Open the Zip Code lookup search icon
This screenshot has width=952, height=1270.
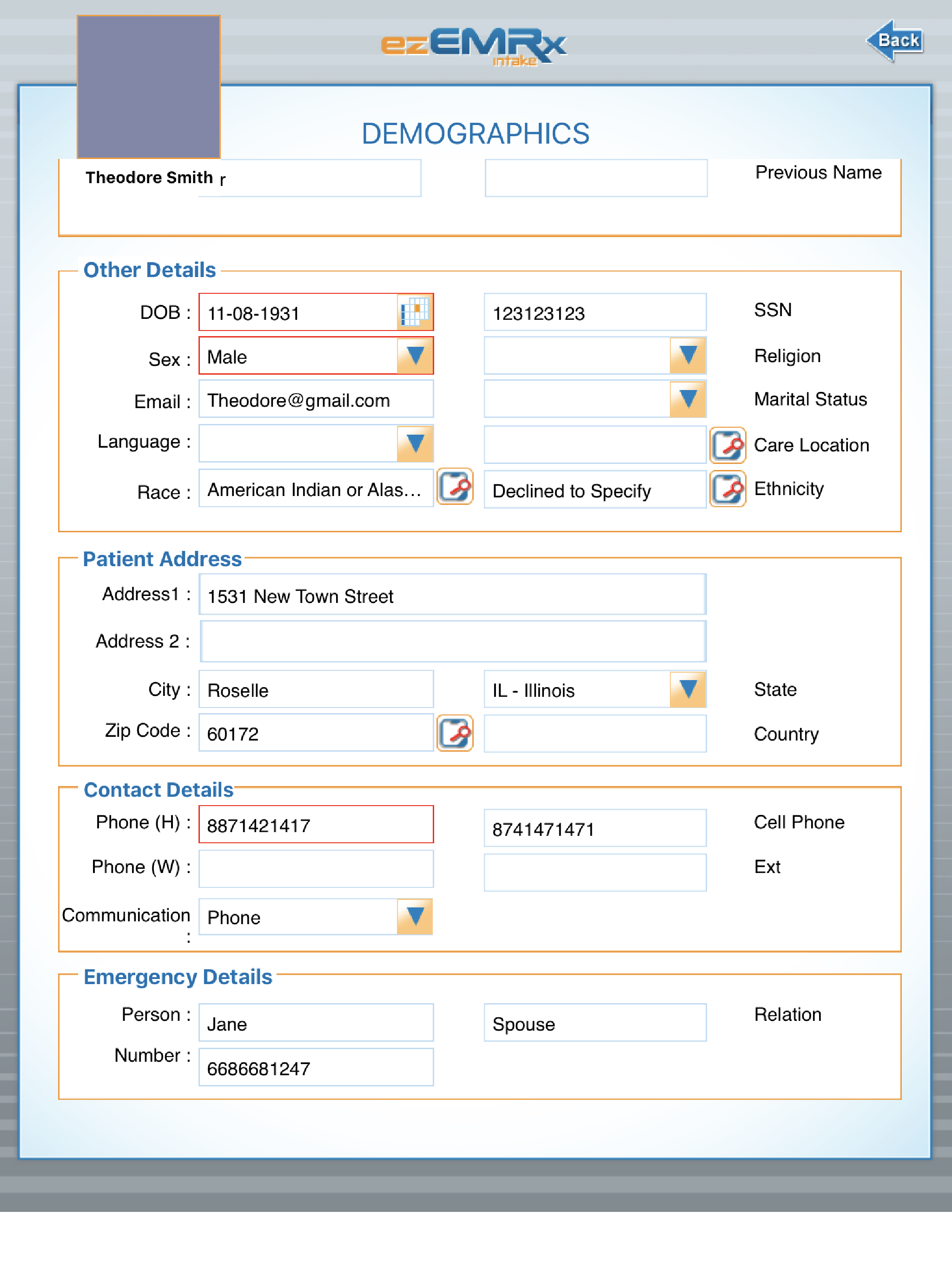coord(455,733)
